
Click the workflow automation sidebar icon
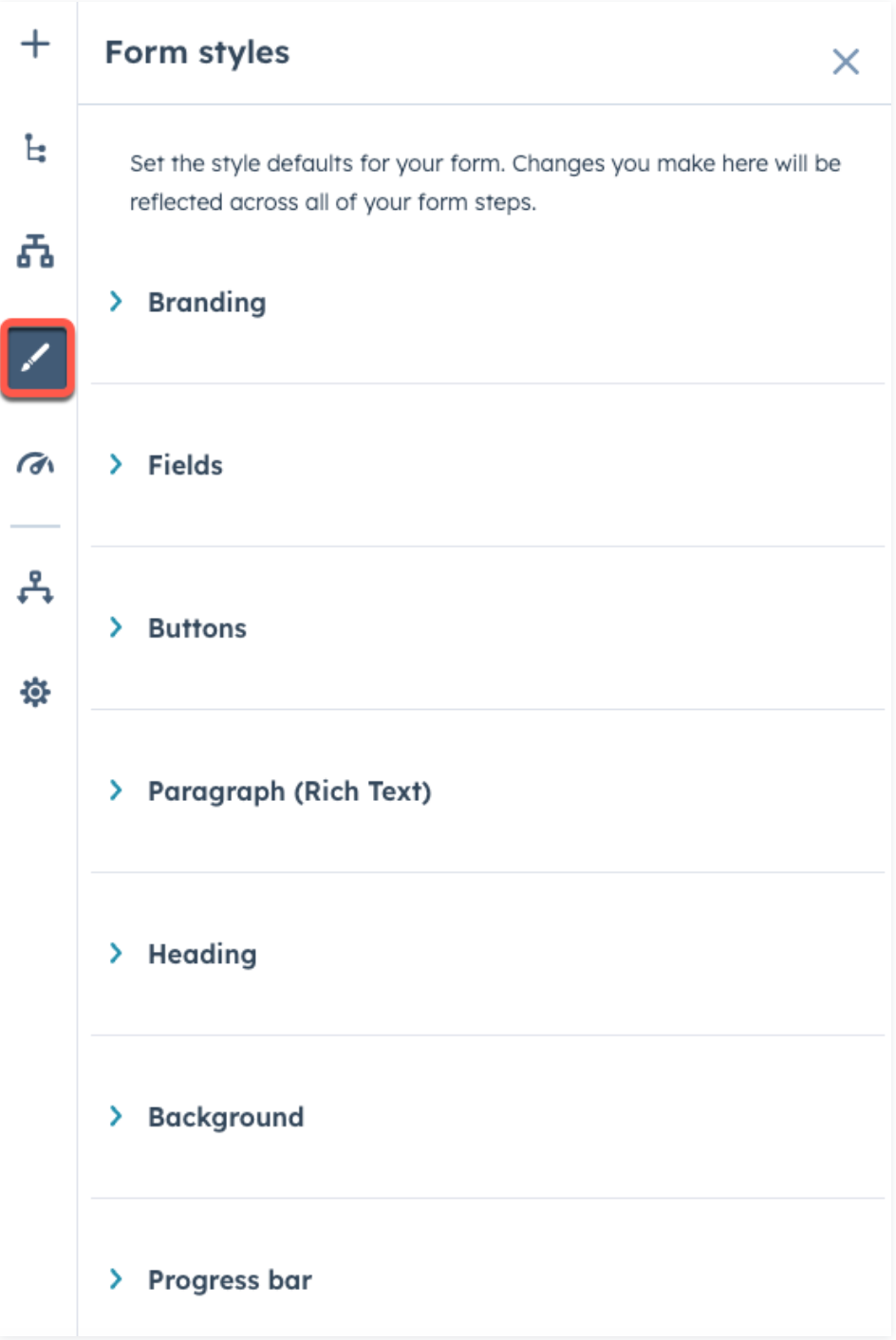point(35,587)
